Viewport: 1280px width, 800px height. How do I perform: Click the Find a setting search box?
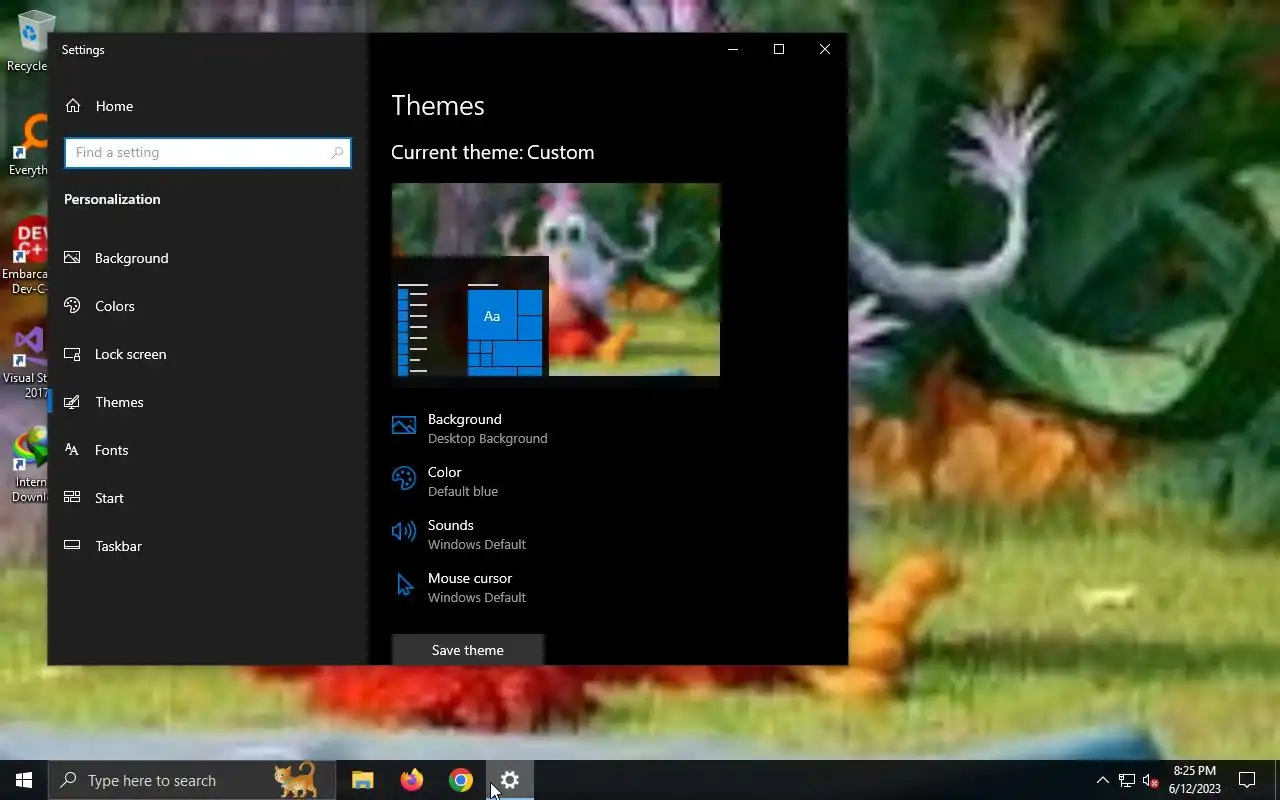(208, 153)
